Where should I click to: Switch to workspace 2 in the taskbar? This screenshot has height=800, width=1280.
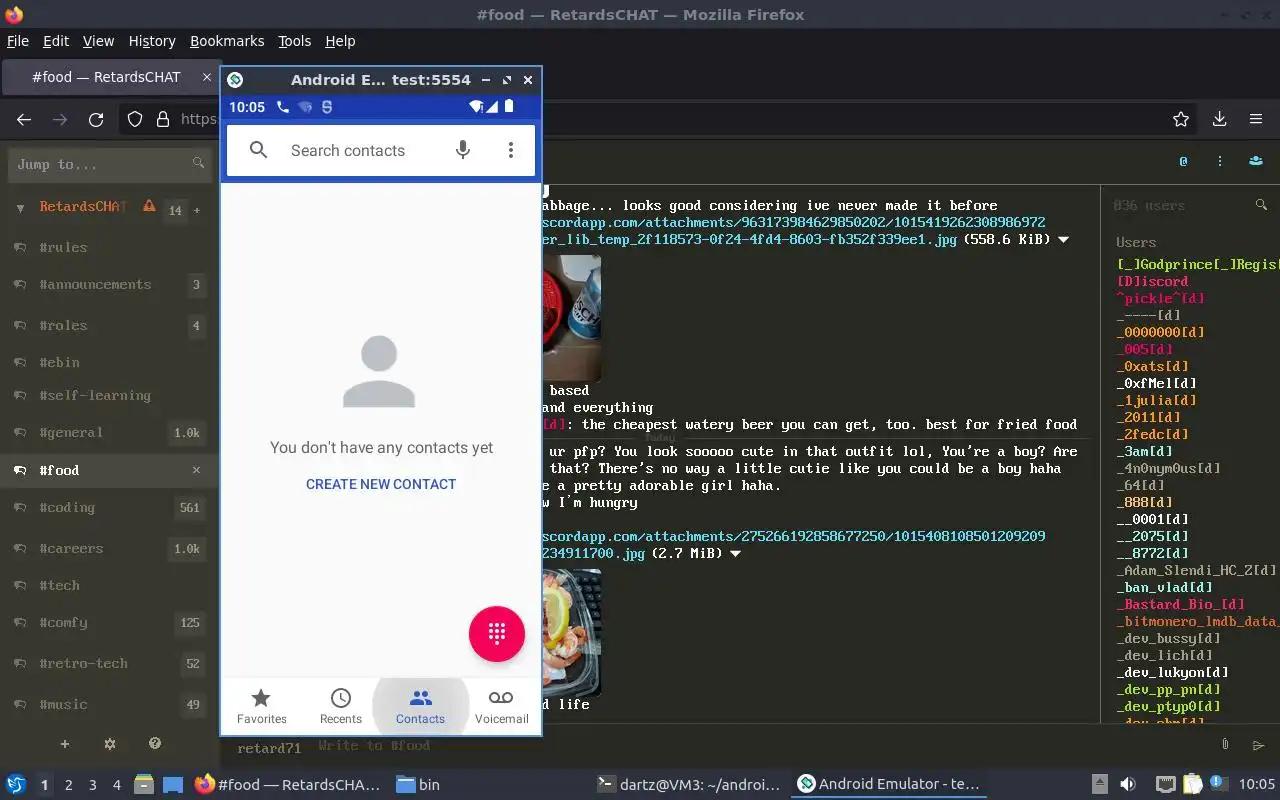point(68,785)
